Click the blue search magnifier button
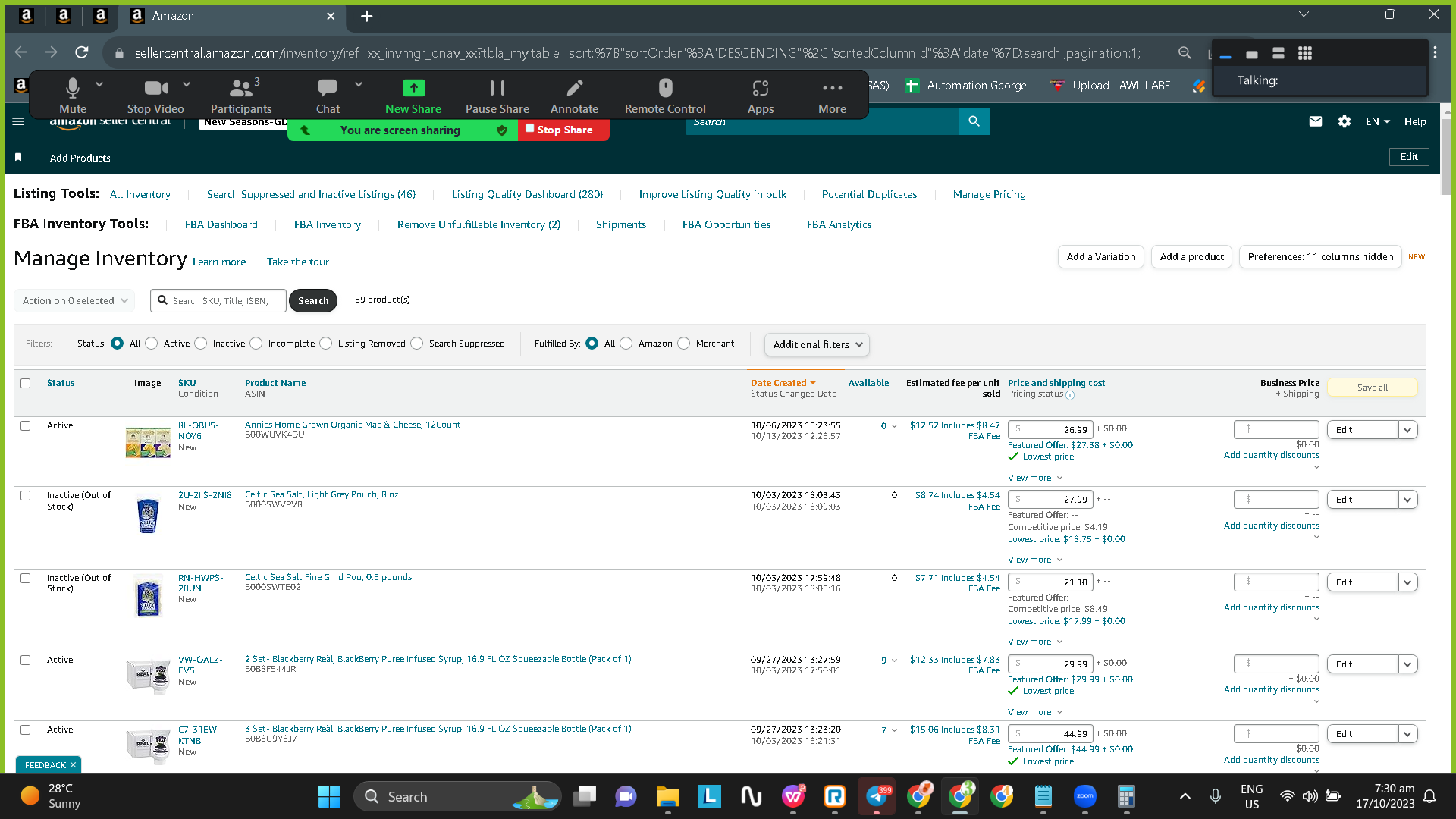The width and height of the screenshot is (1456, 819). pyautogui.click(x=974, y=121)
